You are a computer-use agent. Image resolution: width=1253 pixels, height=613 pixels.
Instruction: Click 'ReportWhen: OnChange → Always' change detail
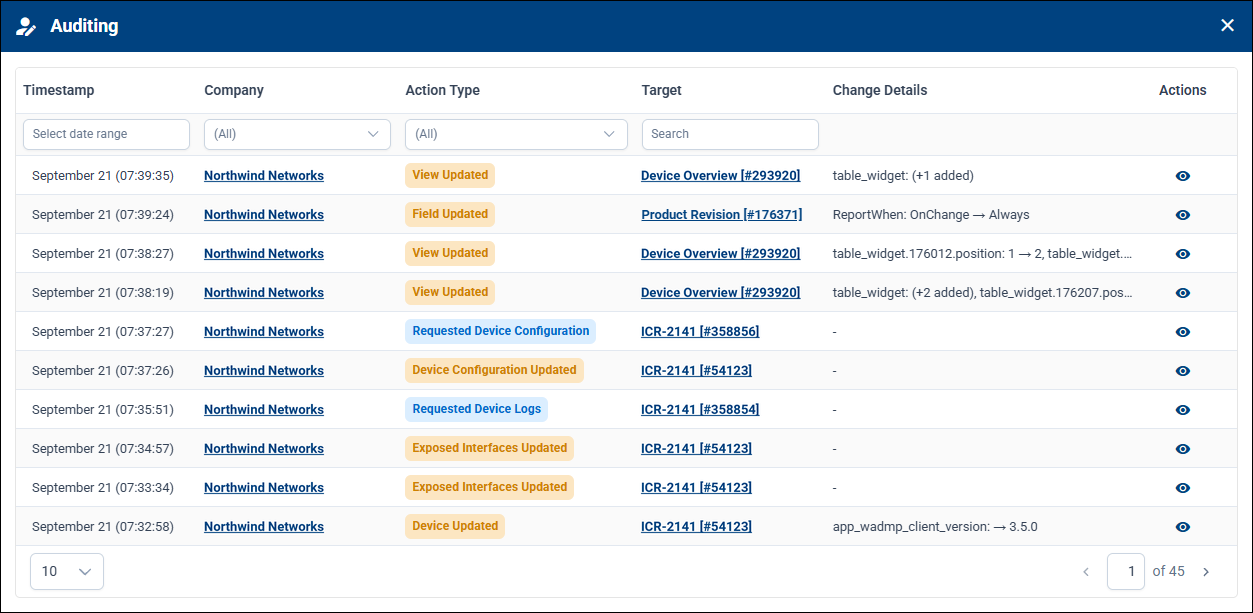[x=931, y=215]
